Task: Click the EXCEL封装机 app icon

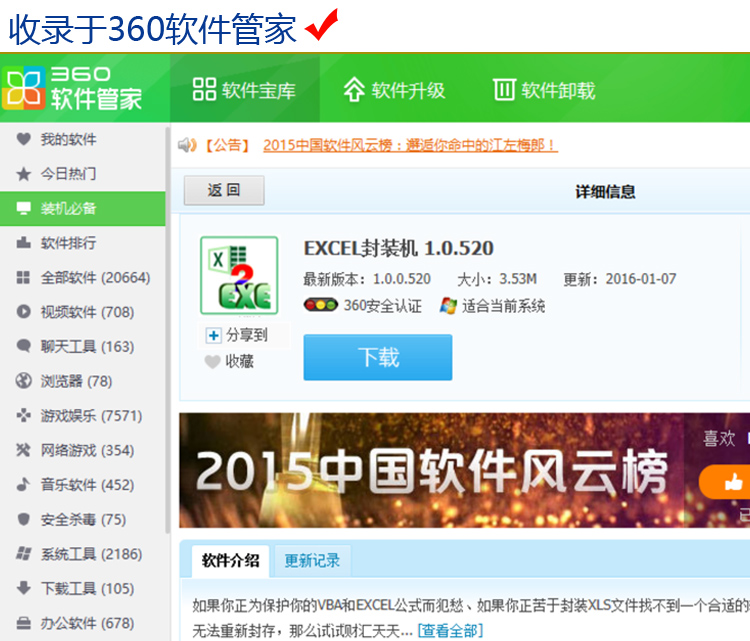Action: point(239,276)
